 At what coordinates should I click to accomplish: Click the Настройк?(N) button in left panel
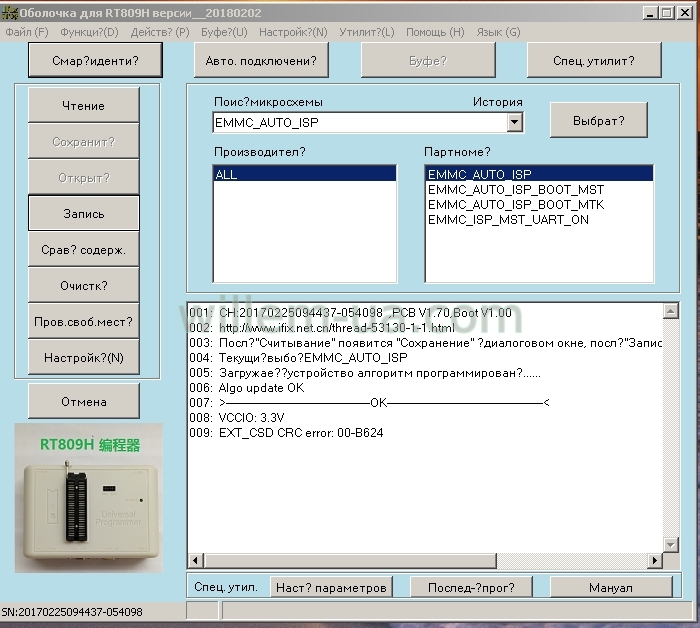coord(83,358)
